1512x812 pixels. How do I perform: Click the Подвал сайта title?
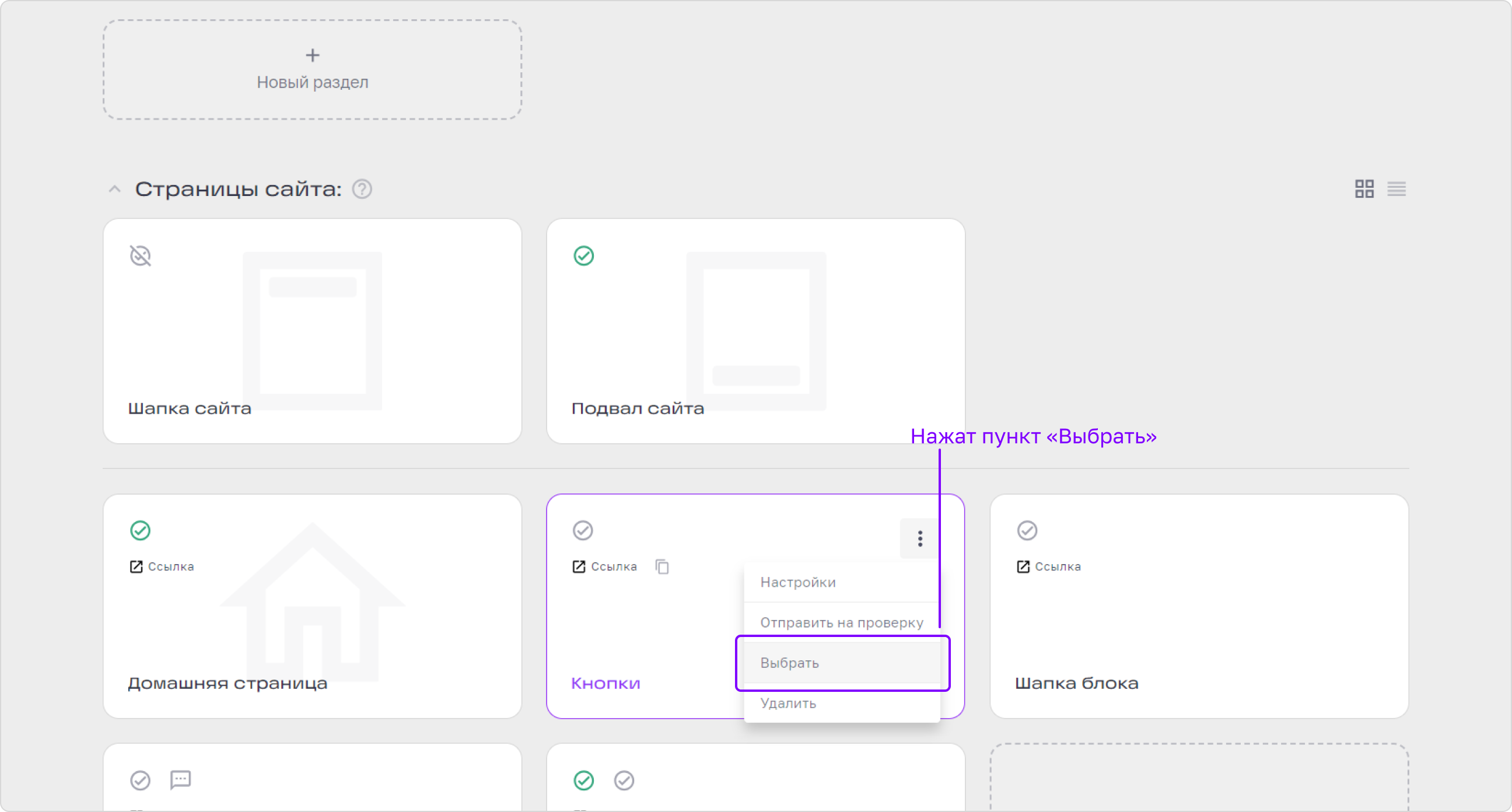tap(638, 408)
